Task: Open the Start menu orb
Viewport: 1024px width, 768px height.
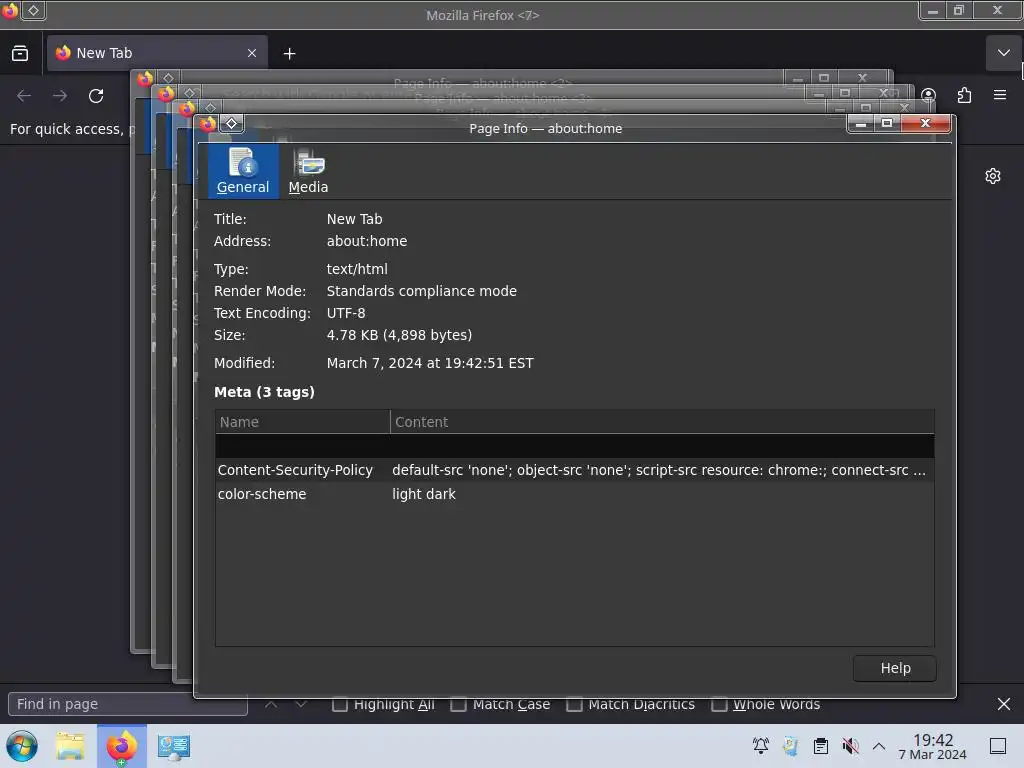Action: tap(22, 746)
